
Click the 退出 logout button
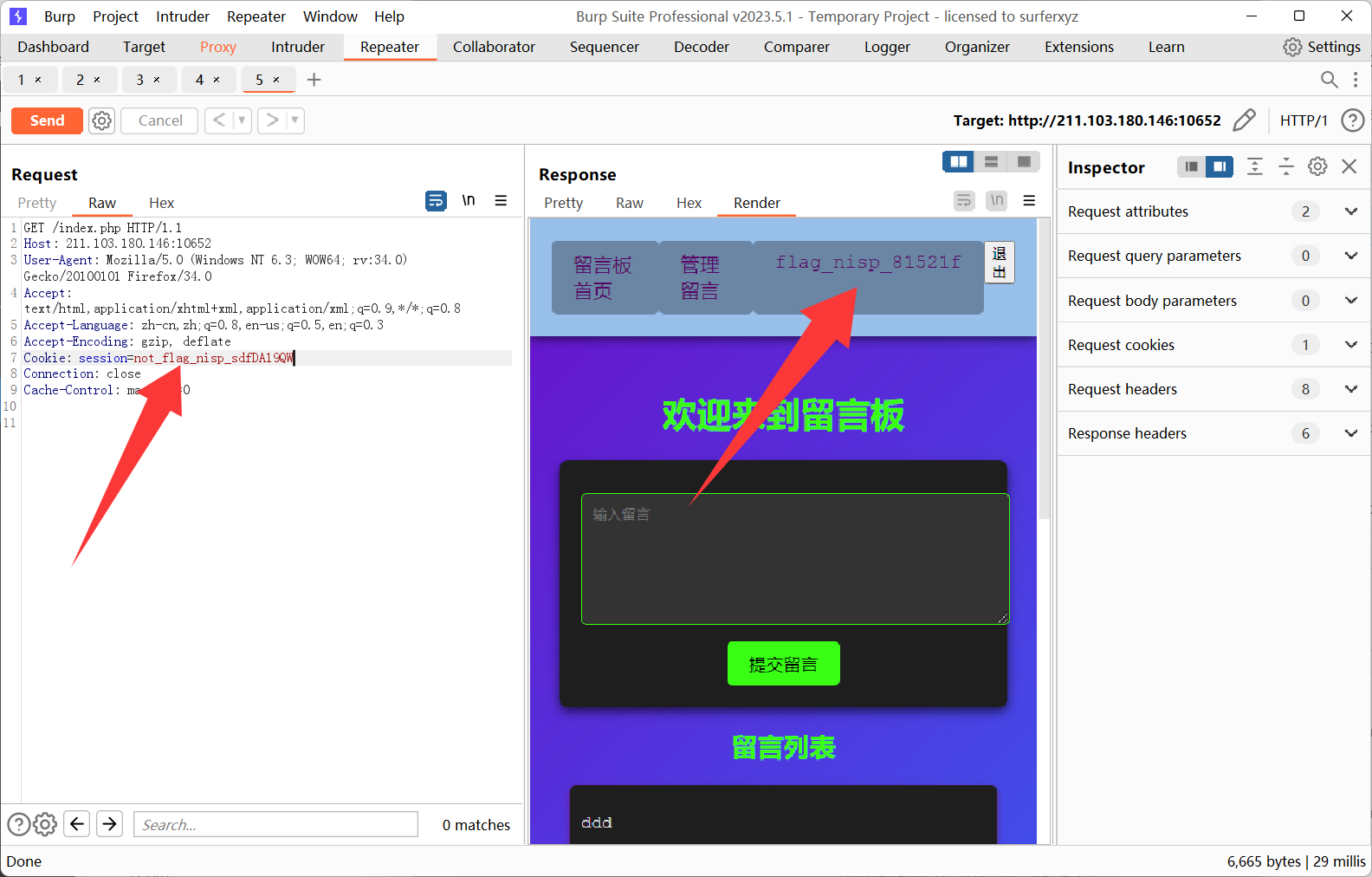point(999,263)
